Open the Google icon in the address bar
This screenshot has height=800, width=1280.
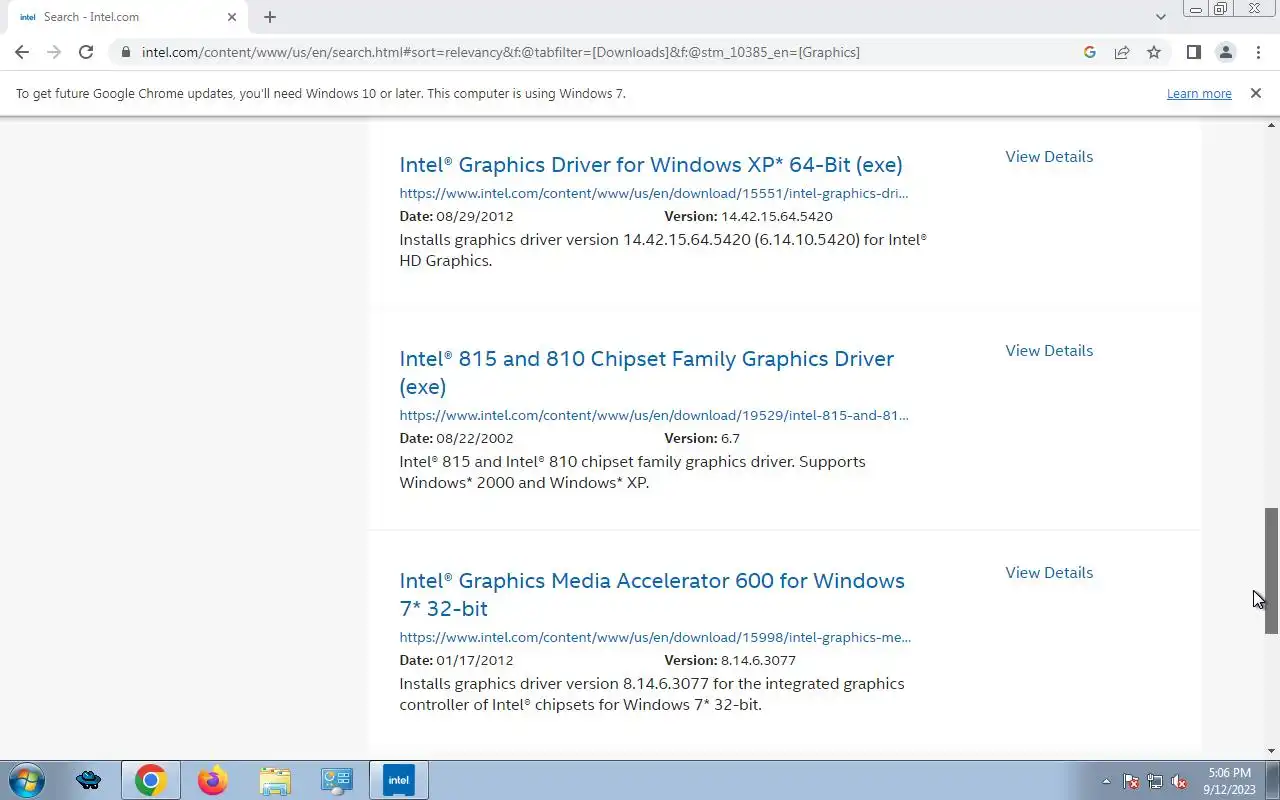point(1090,52)
